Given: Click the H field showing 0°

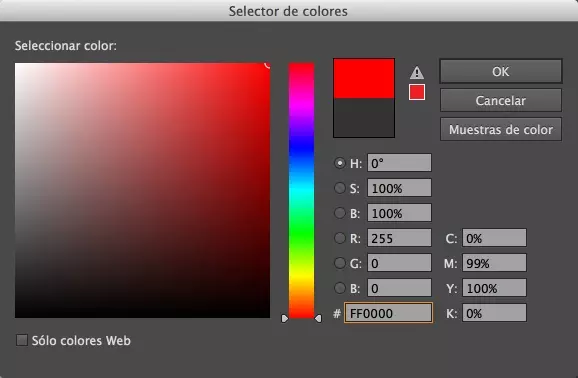Looking at the screenshot, I should point(399,163).
